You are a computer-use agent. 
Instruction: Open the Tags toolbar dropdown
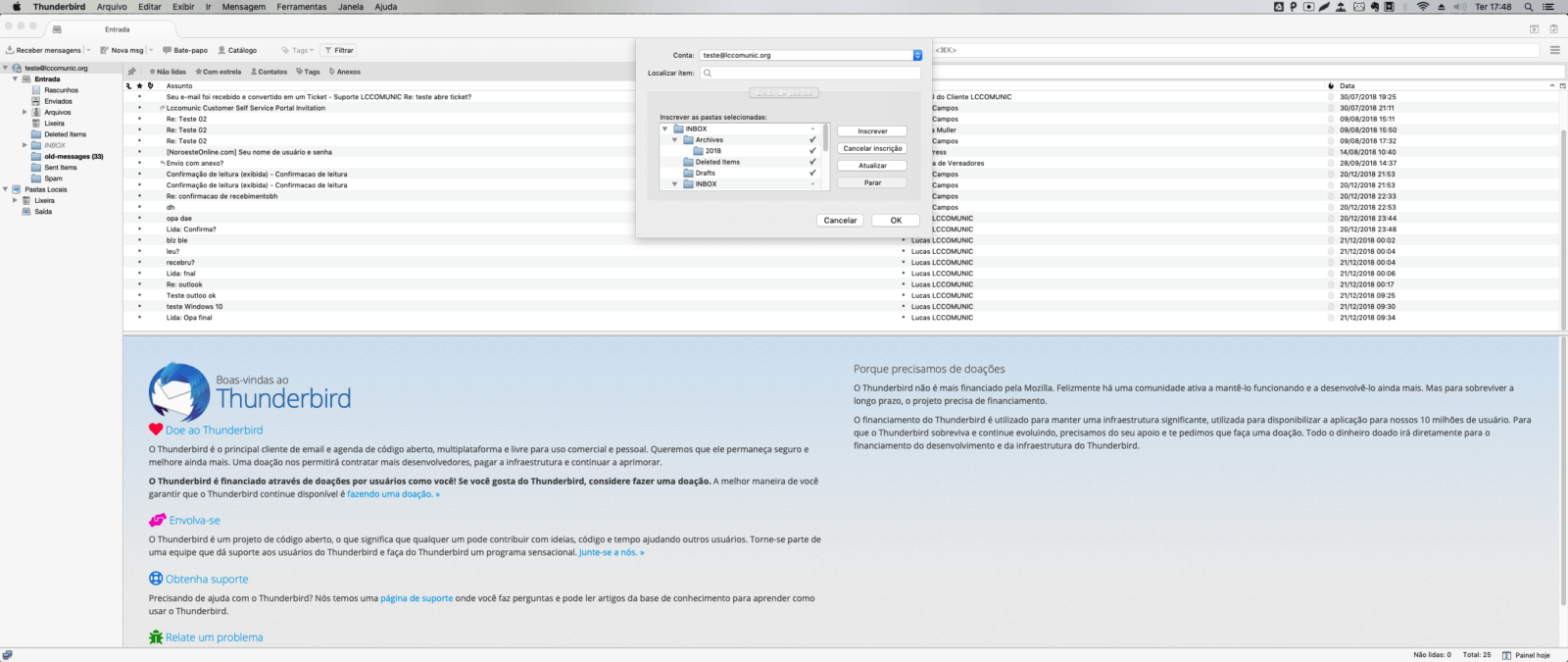(x=297, y=50)
